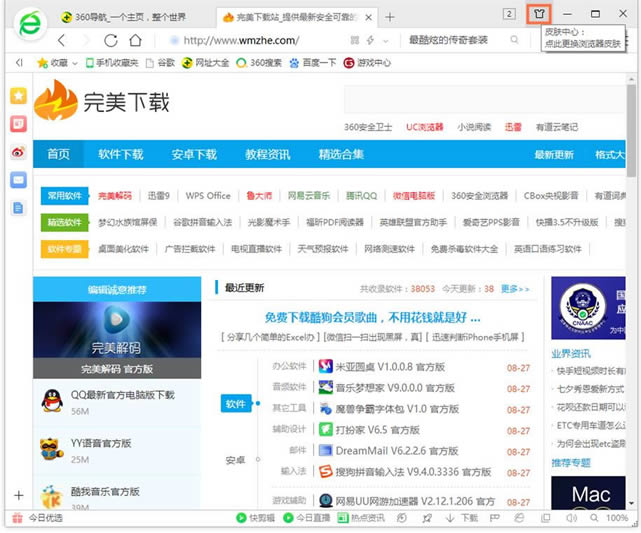Image resolution: width=641 pixels, height=533 pixels.
Task: Click the search magnifier in search box
Action: pos(514,40)
